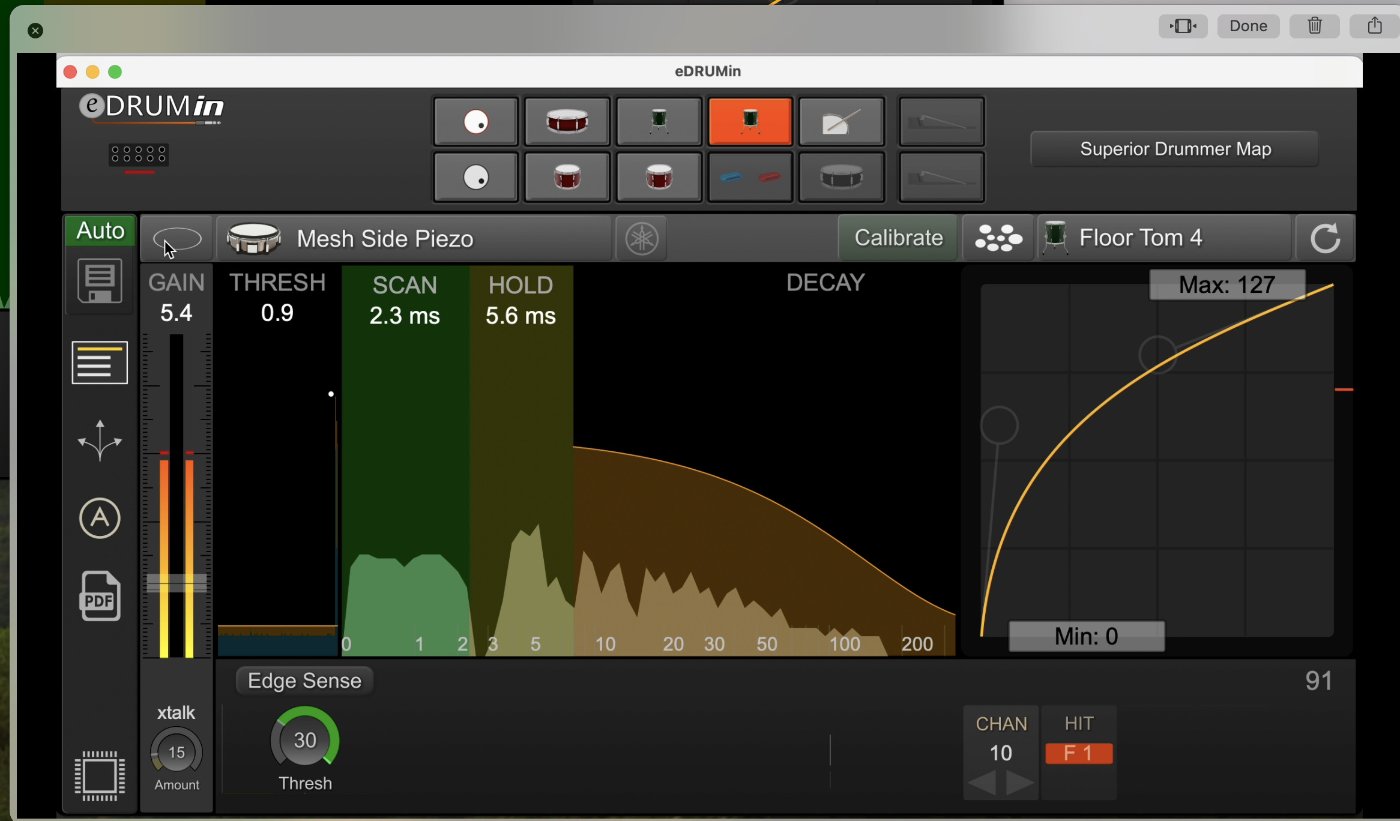Screen dimensions: 1400x821
Task: Click the Done button in preview toolbar
Action: tap(1248, 26)
